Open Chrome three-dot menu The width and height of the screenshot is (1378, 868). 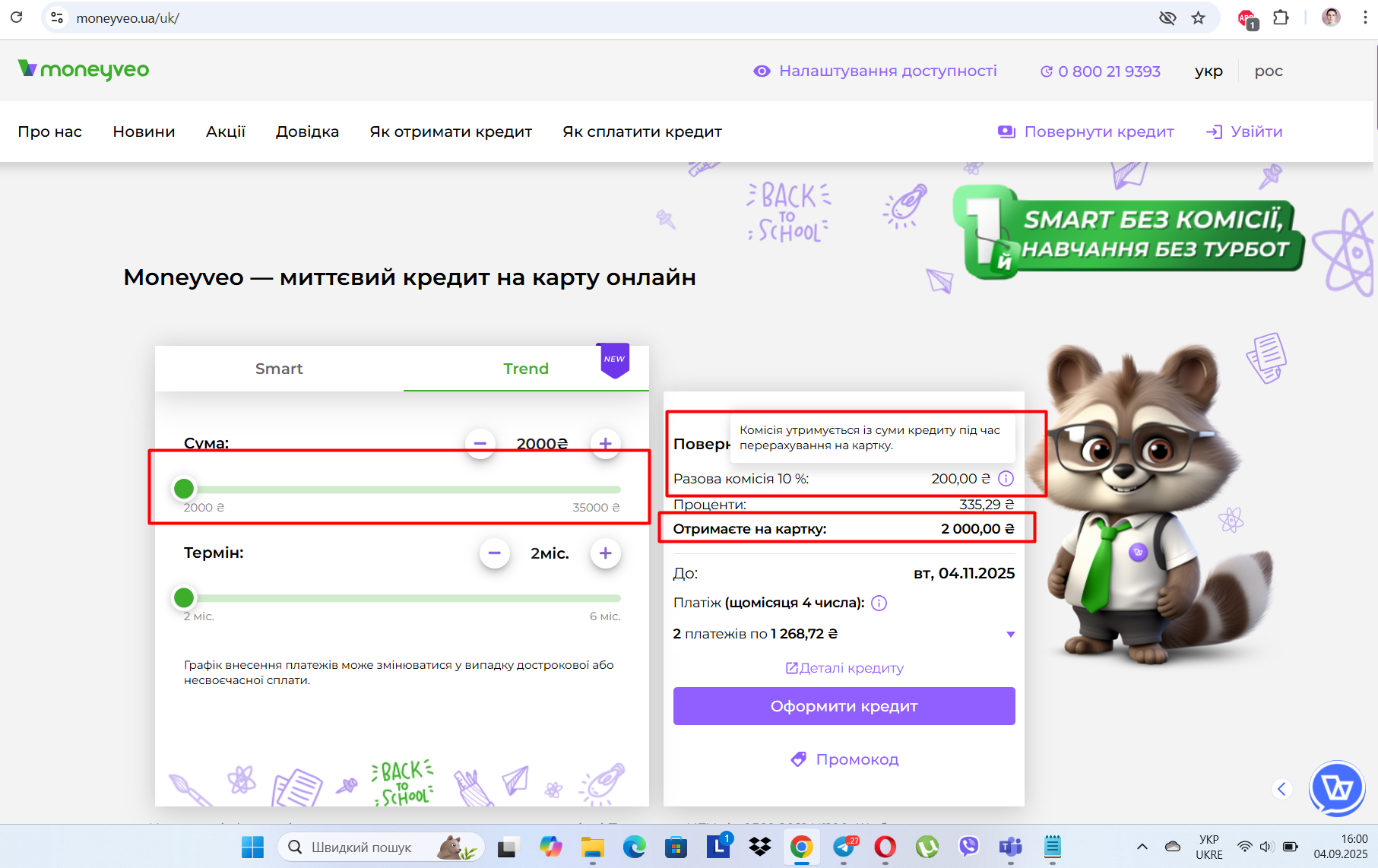pos(1365,17)
